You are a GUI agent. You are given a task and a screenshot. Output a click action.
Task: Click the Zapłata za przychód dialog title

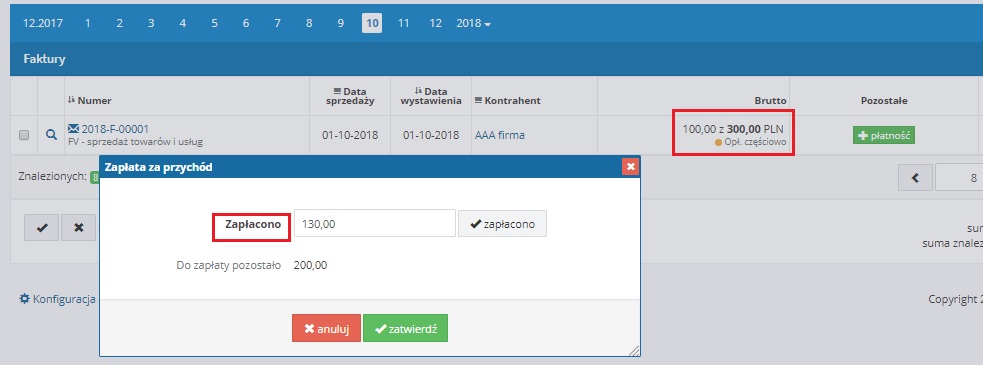pyautogui.click(x=158, y=167)
